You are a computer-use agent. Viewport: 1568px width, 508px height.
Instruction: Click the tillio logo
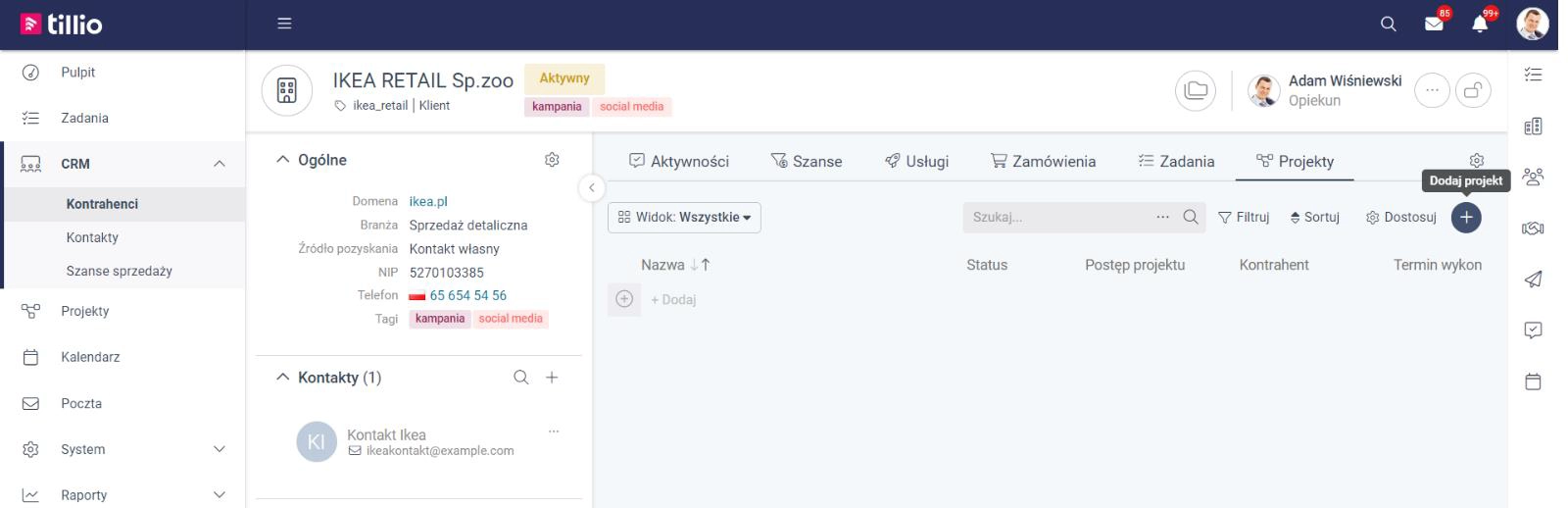62,24
